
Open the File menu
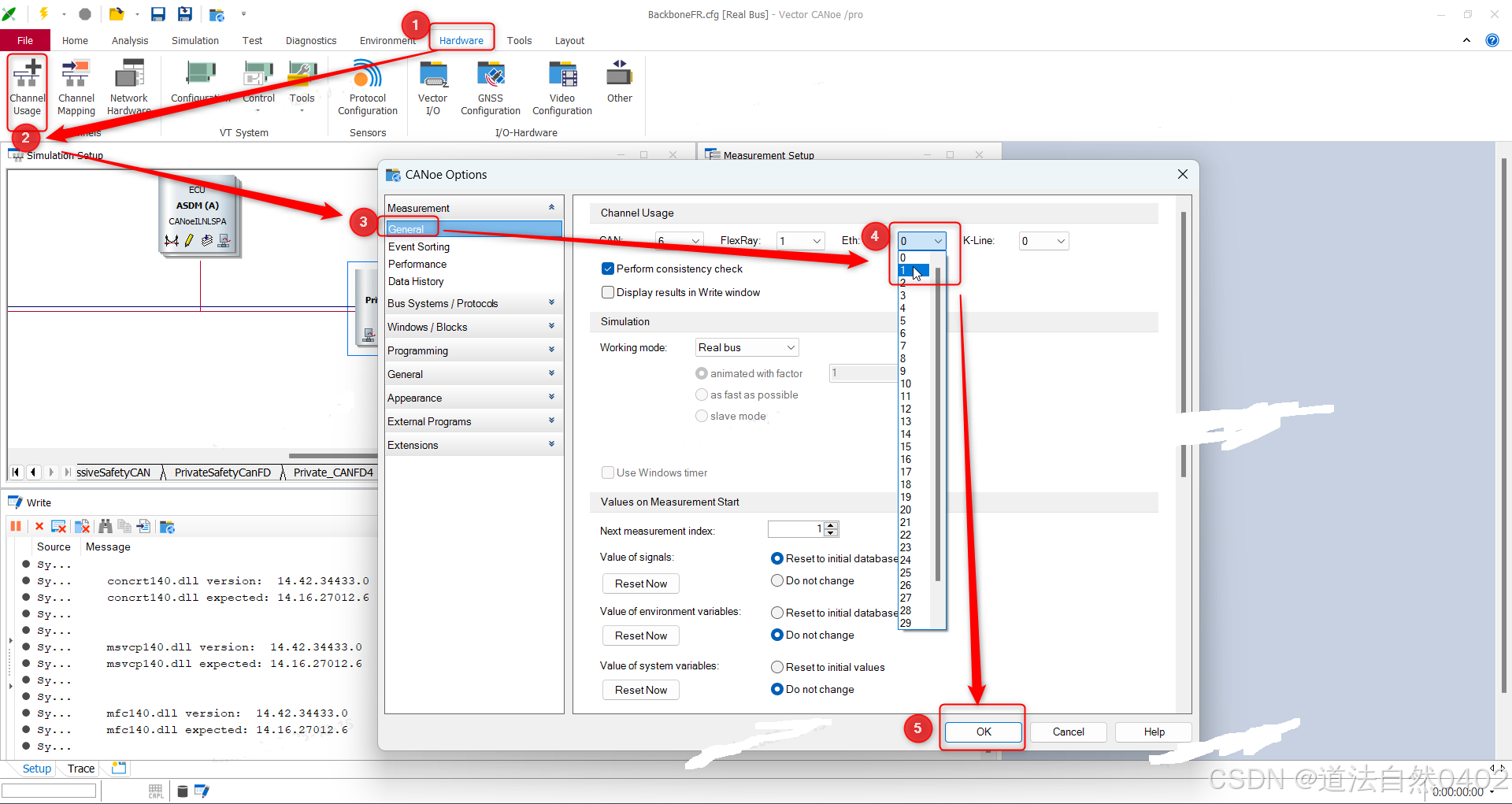tap(25, 40)
